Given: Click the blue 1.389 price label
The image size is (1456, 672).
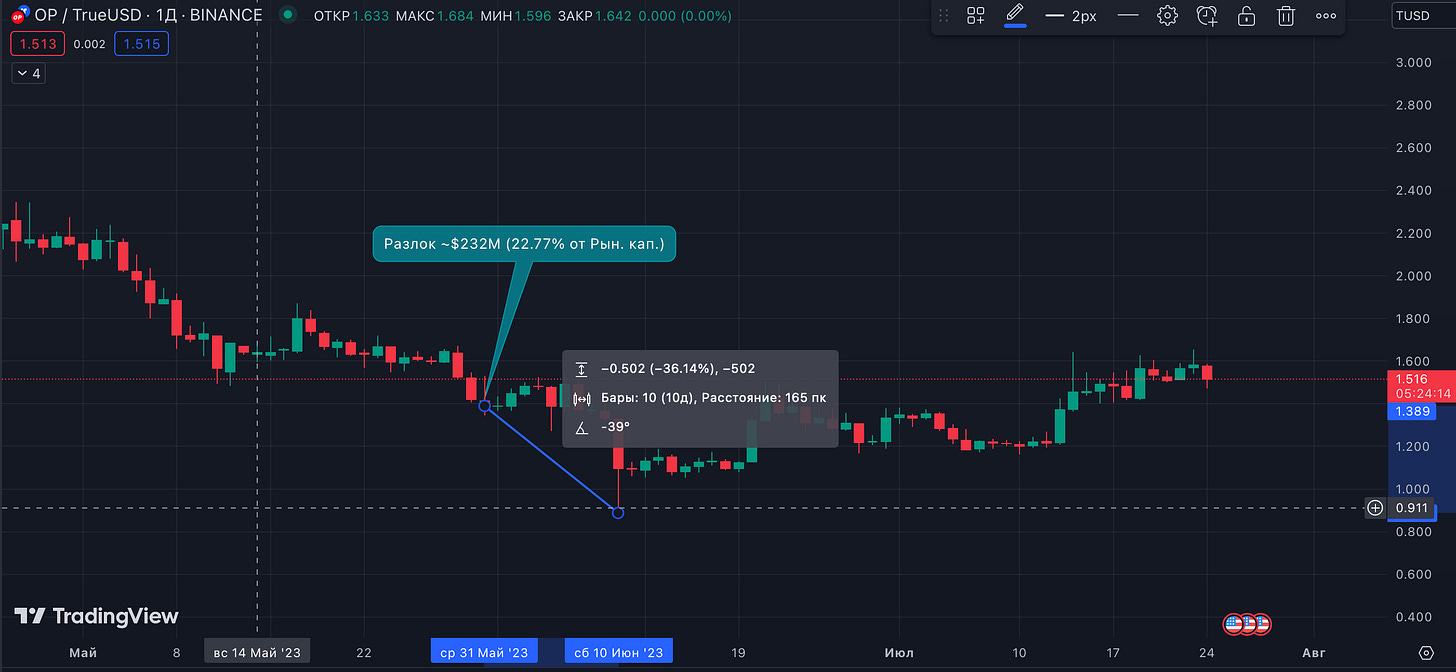Looking at the screenshot, I should pyautogui.click(x=1413, y=412).
